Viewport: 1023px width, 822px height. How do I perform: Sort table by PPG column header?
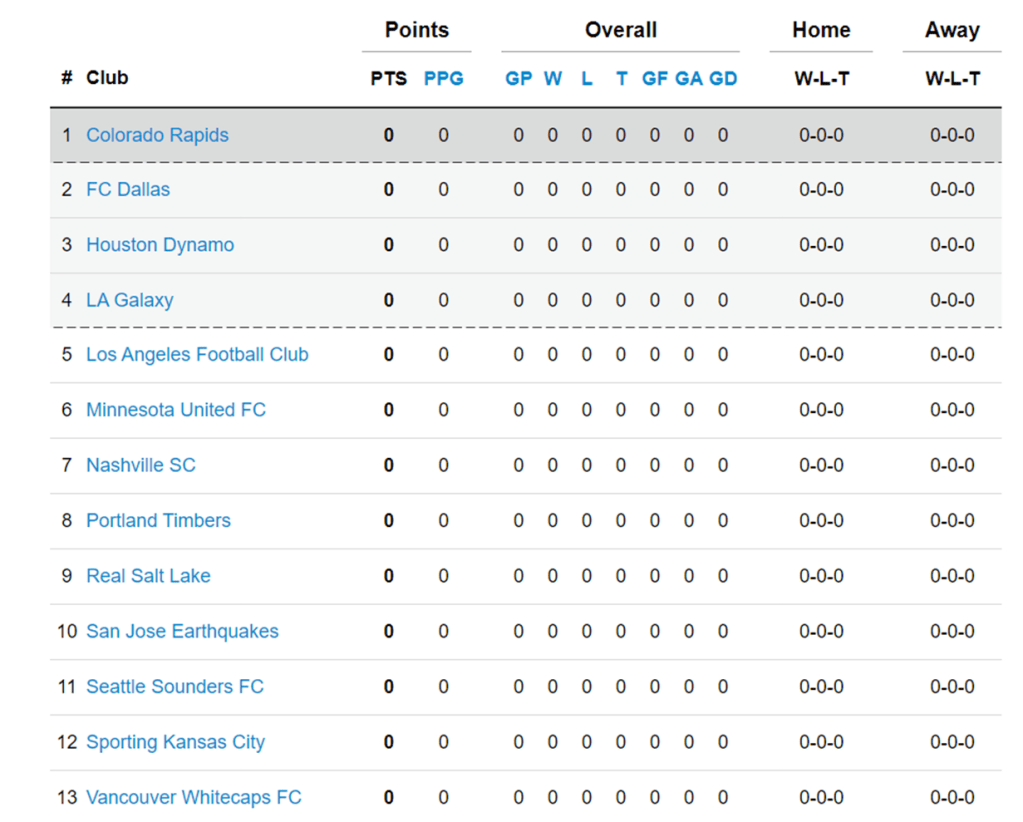coord(444,78)
